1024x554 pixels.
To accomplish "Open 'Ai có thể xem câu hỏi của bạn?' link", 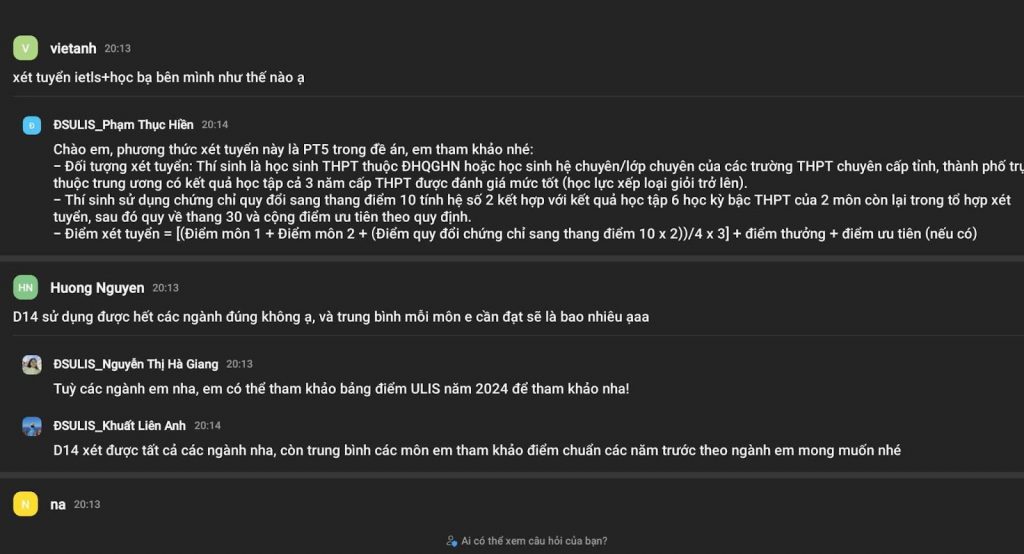I will (x=534, y=541).
